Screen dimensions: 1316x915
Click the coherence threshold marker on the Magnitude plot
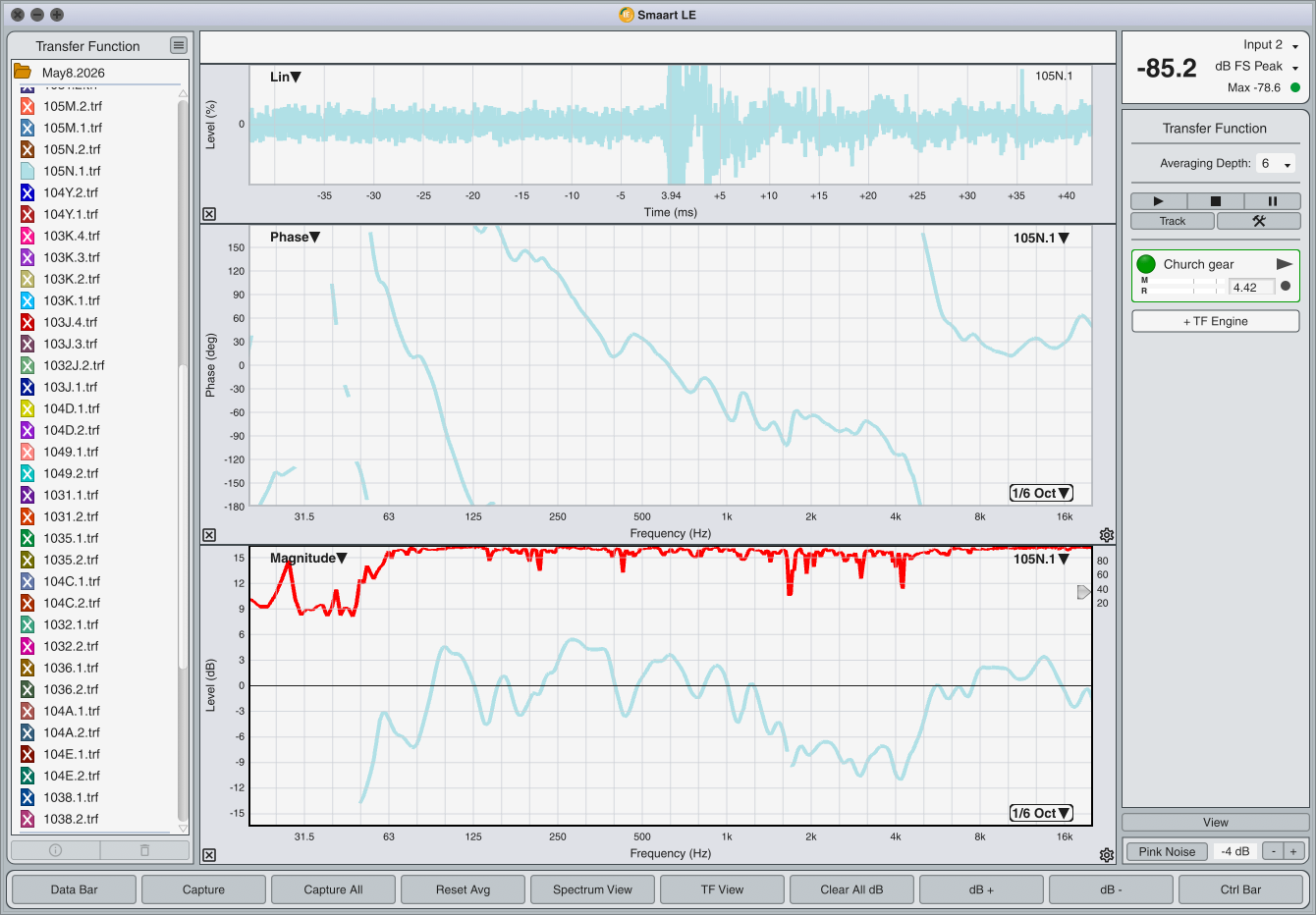[1083, 592]
